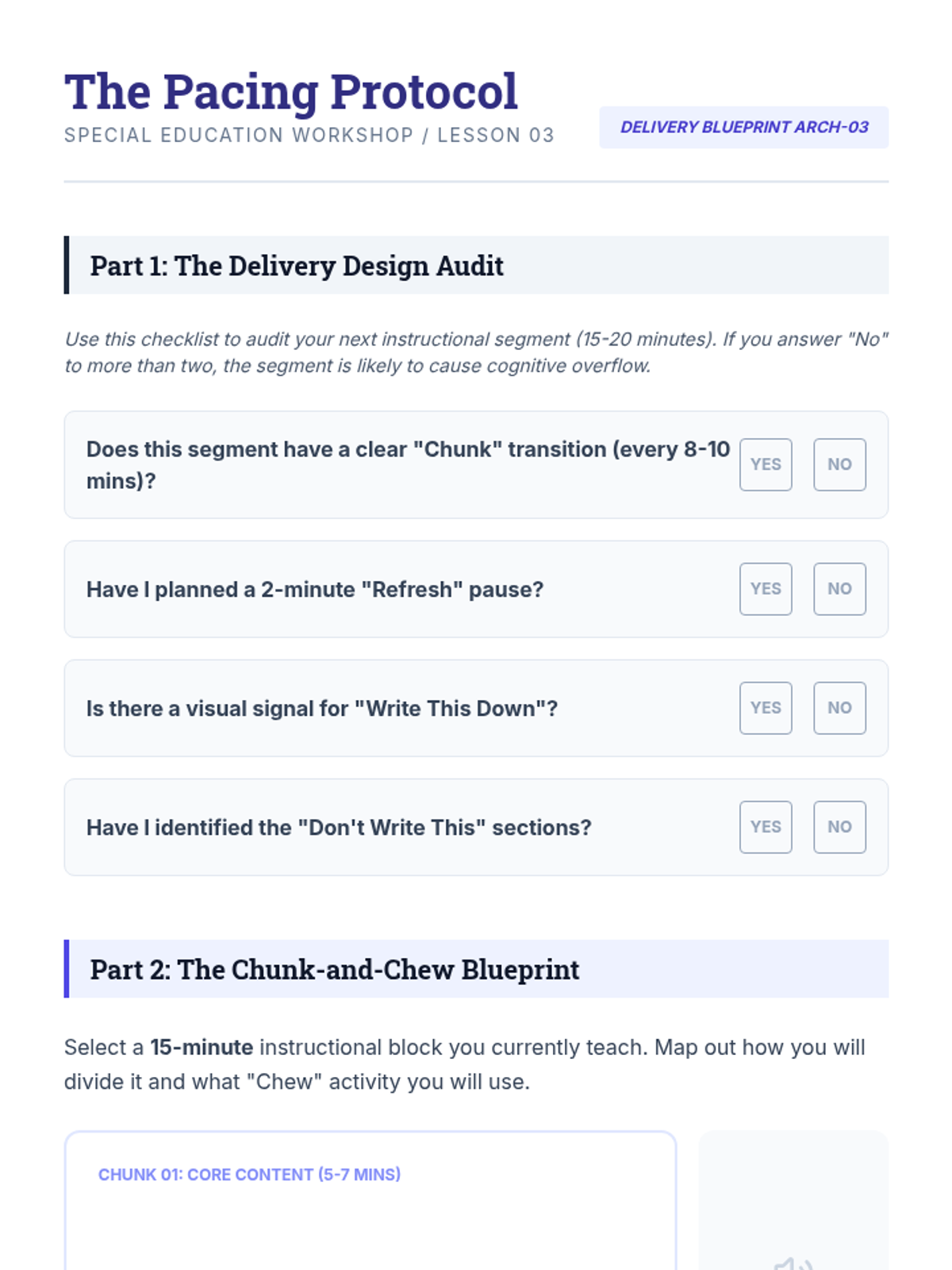Click inside the Chunk 01 Core Content box
The image size is (952, 1270).
coord(370,1230)
